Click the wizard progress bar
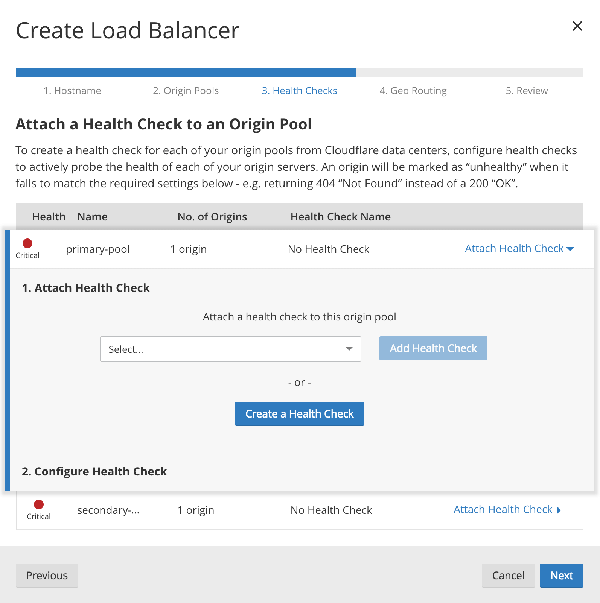This screenshot has width=600, height=603. (x=299, y=72)
